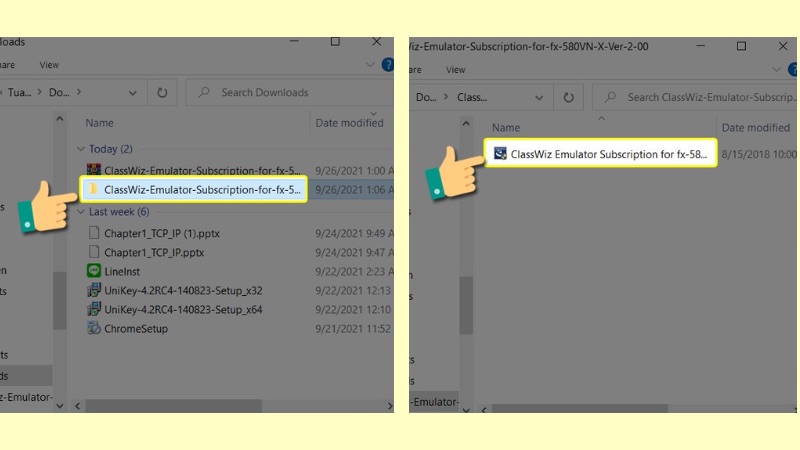Maximize the Downloads window

(335, 41)
